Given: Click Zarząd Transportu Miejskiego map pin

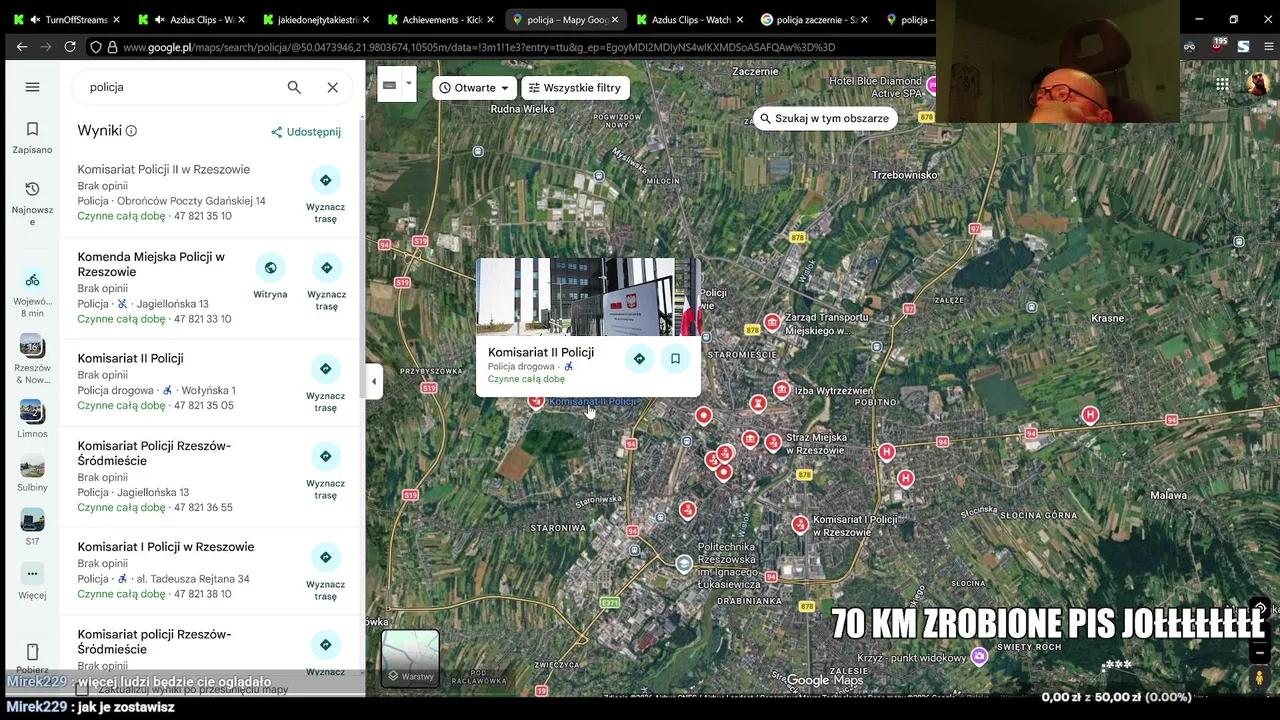Looking at the screenshot, I should [772, 322].
